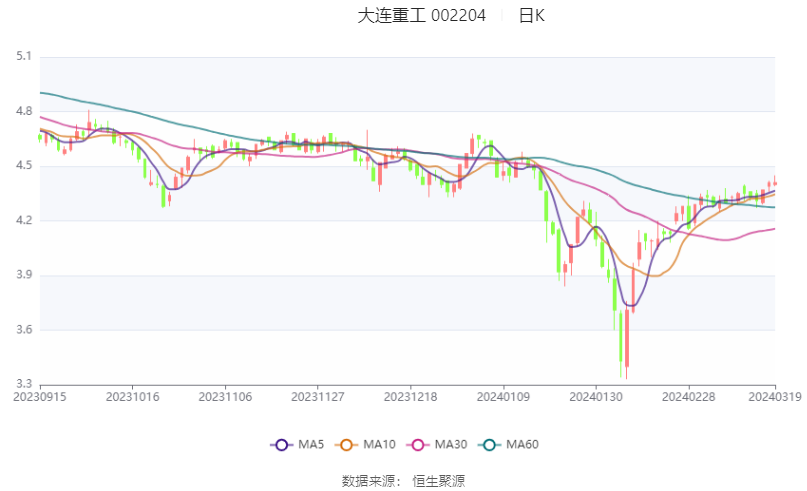Click the 20231218 date label

410,397
